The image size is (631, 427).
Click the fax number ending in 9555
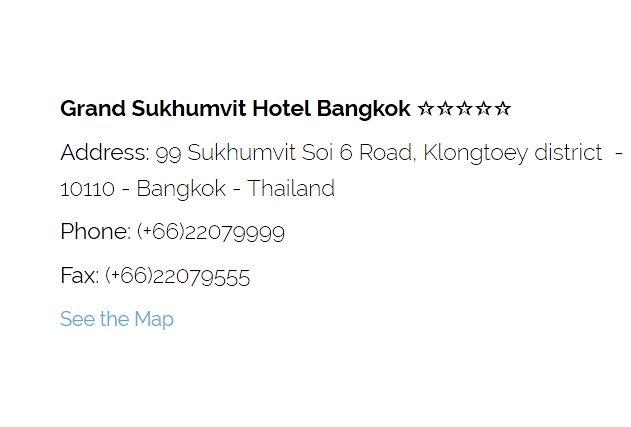[x=177, y=277]
